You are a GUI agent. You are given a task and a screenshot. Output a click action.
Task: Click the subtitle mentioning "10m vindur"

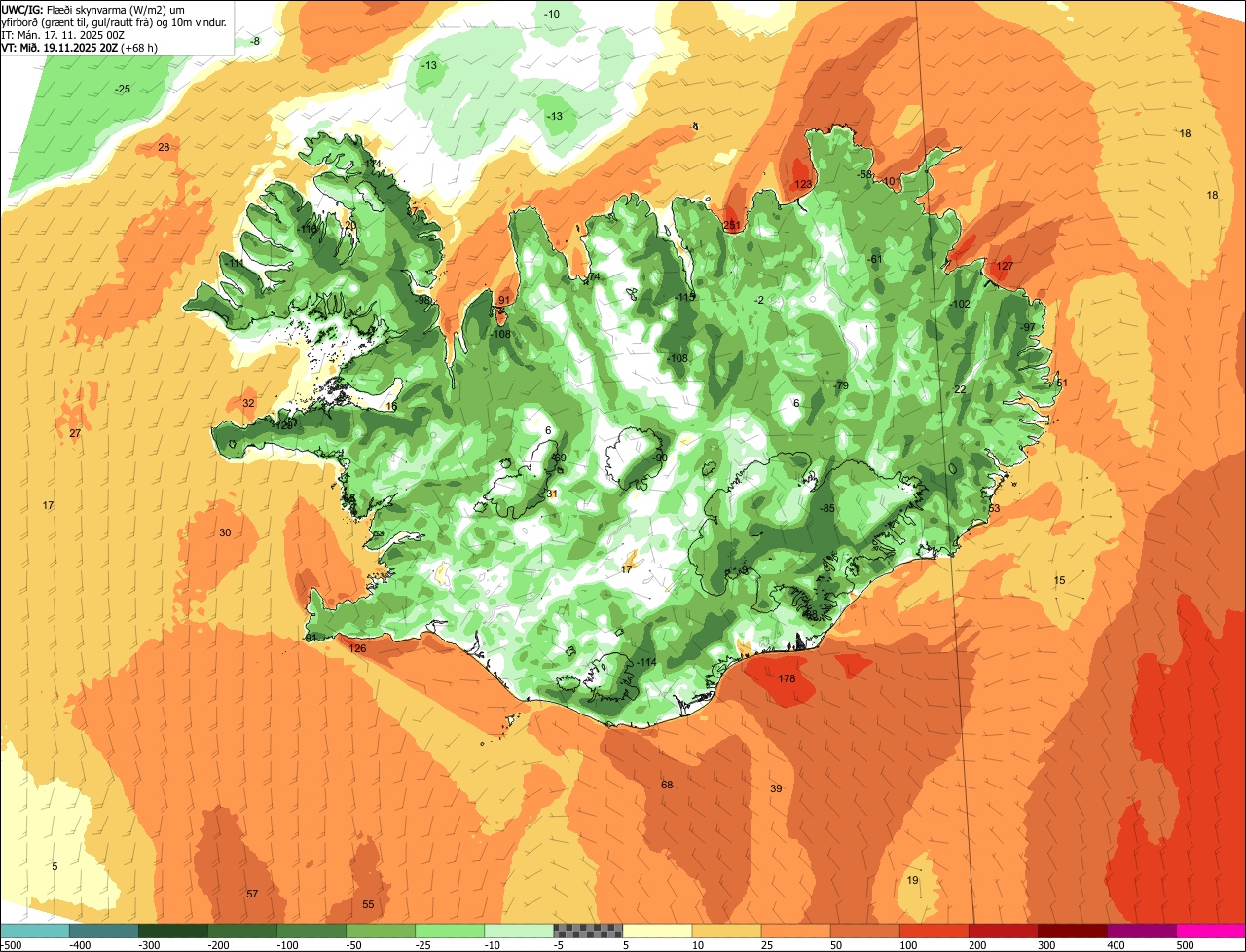coord(114,21)
